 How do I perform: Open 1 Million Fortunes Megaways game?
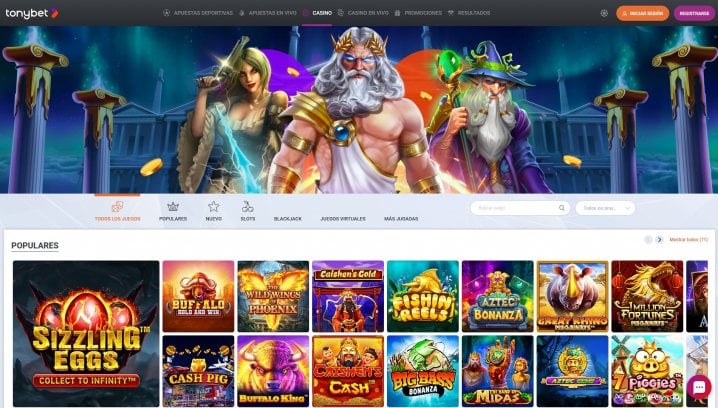647,296
